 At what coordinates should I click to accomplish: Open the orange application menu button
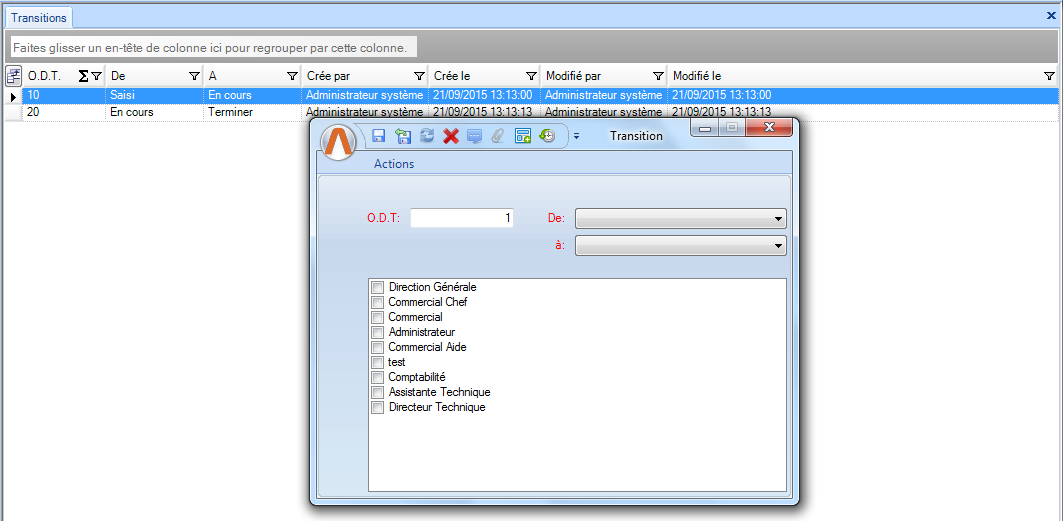(338, 142)
